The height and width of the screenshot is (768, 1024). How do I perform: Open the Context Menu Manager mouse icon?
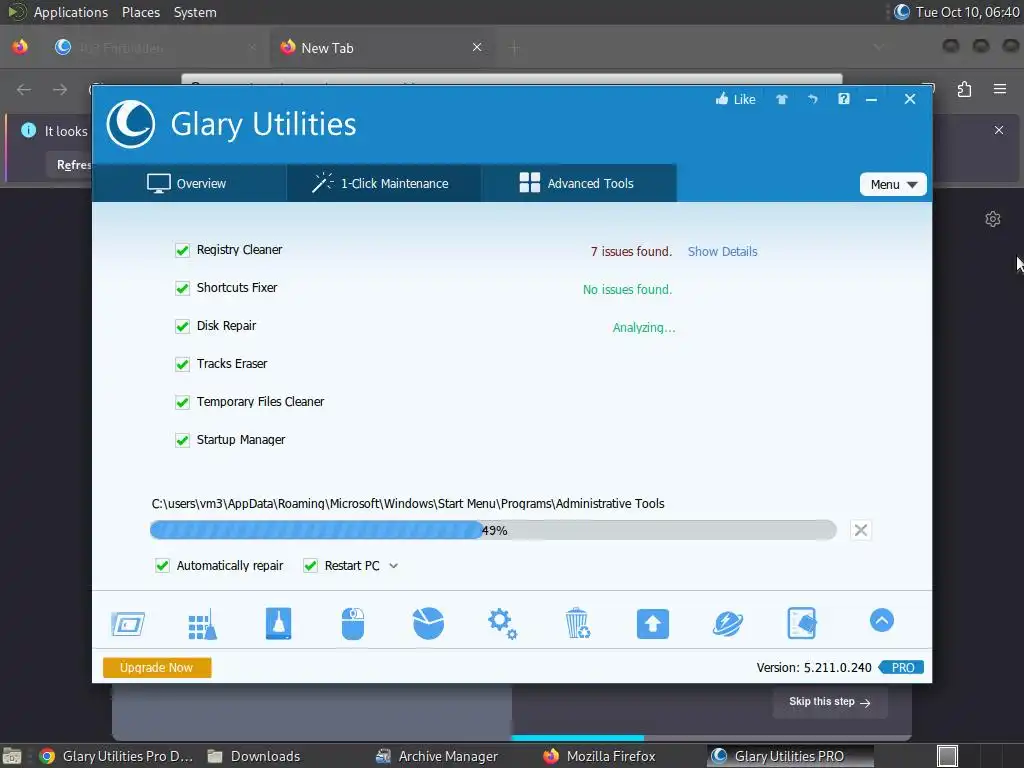(353, 624)
